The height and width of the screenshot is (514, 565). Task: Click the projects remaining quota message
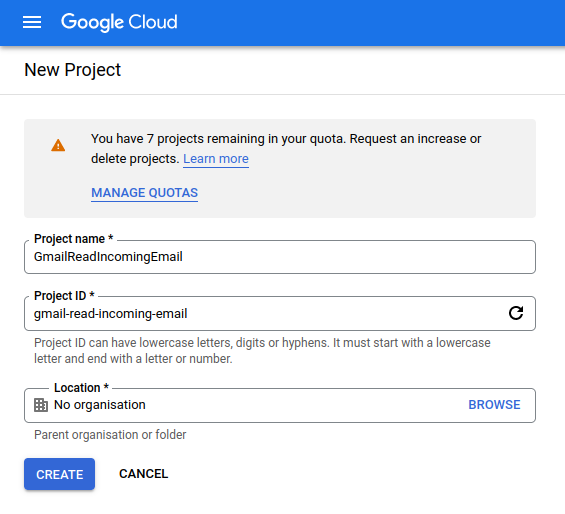pyautogui.click(x=286, y=149)
